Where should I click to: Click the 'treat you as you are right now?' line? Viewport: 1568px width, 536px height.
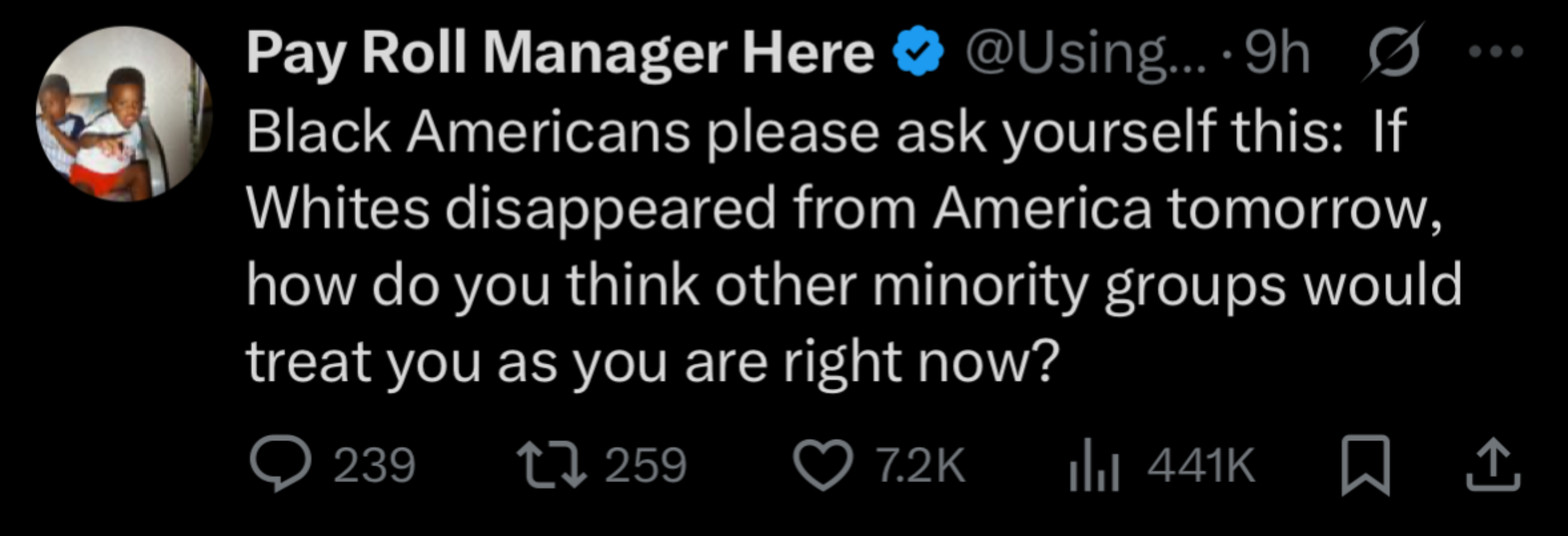[653, 362]
